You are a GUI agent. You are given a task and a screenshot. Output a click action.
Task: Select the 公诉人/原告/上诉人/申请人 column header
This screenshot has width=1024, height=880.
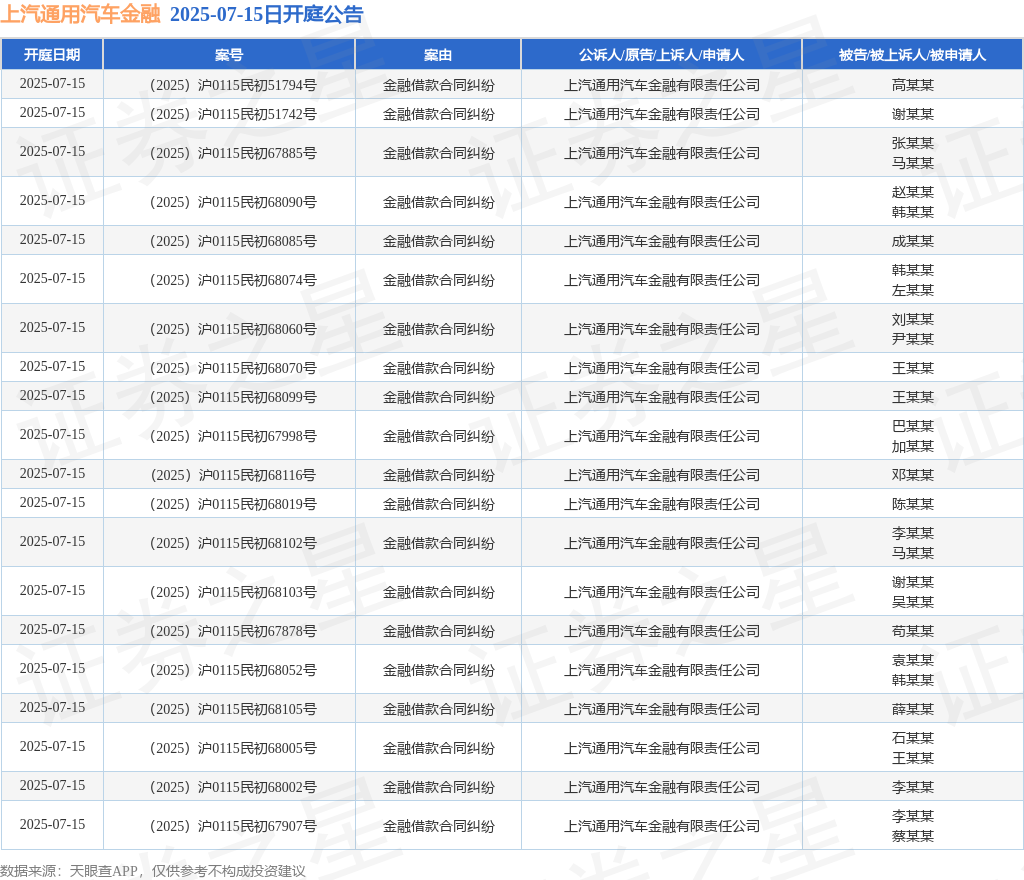pos(661,55)
